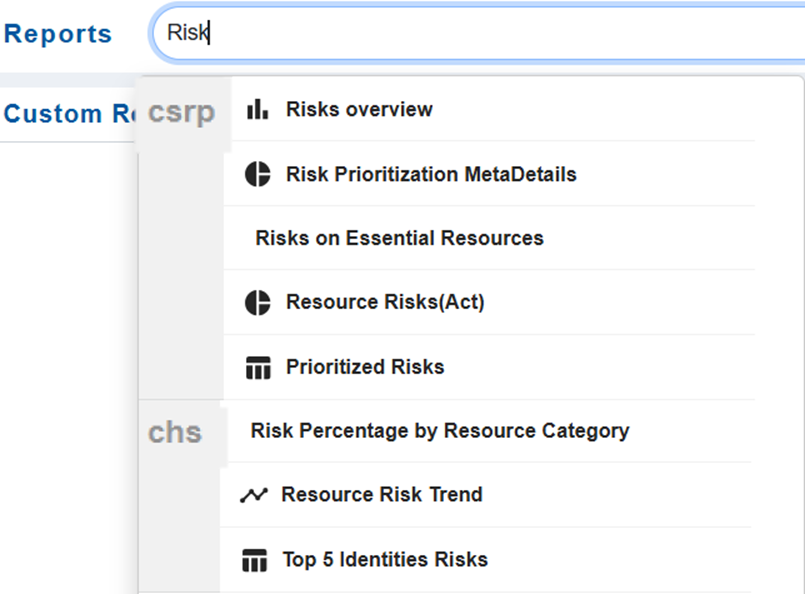805x594 pixels.
Task: Open Risk Percentage by Resource Category
Action: point(440,431)
